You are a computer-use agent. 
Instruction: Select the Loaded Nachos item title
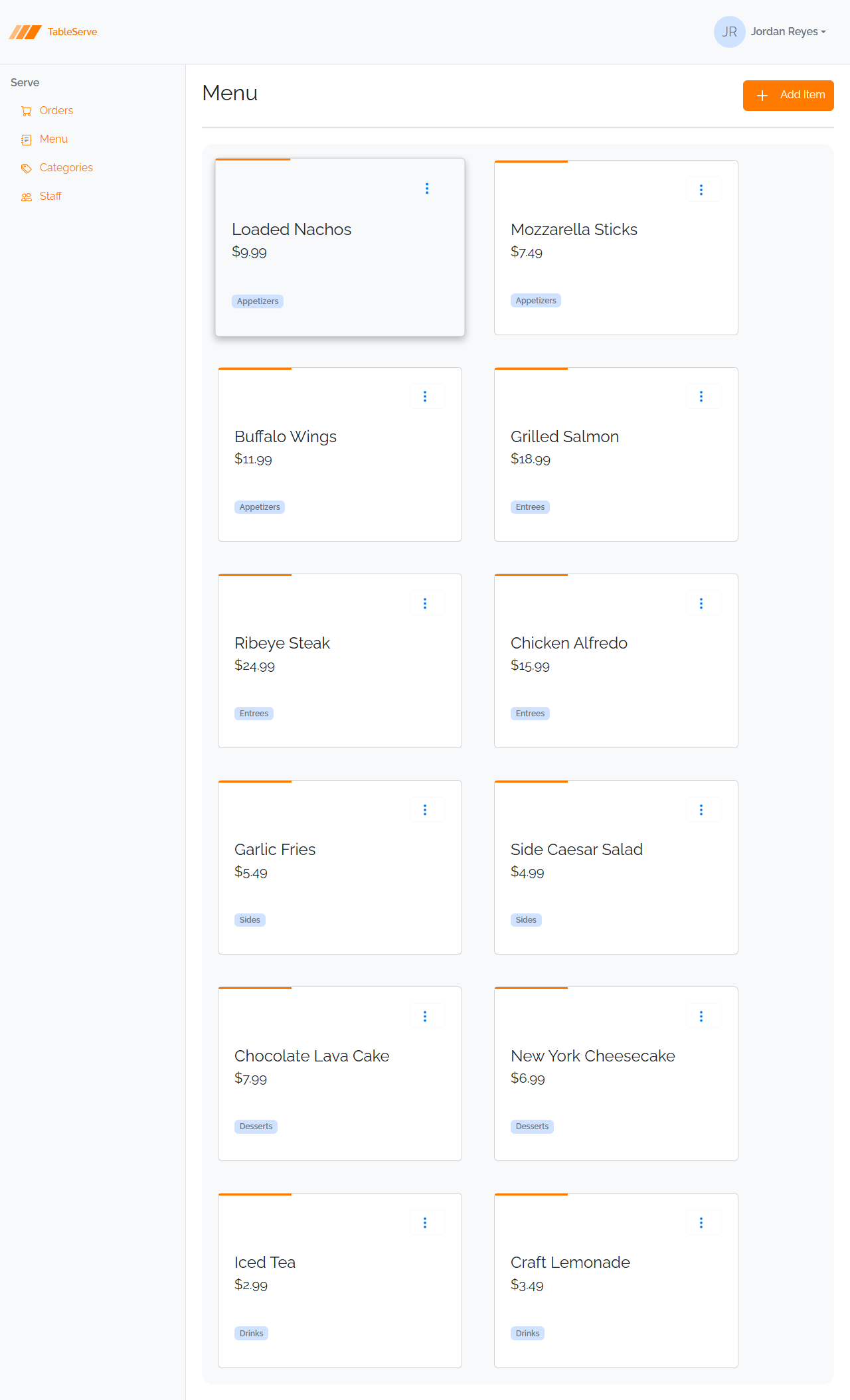click(292, 230)
